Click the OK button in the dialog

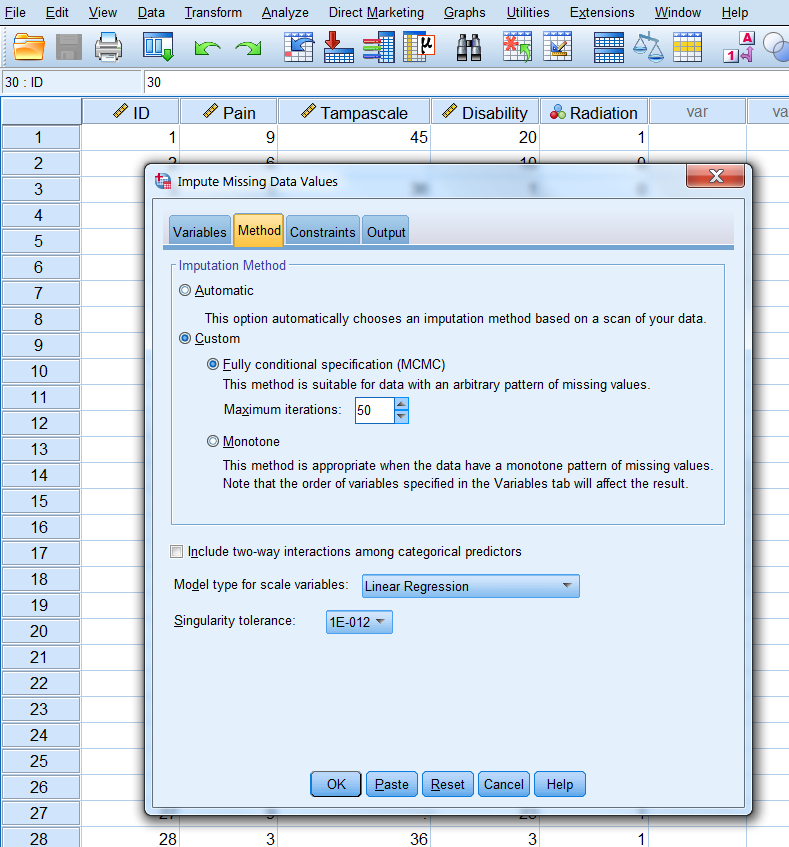click(x=336, y=784)
